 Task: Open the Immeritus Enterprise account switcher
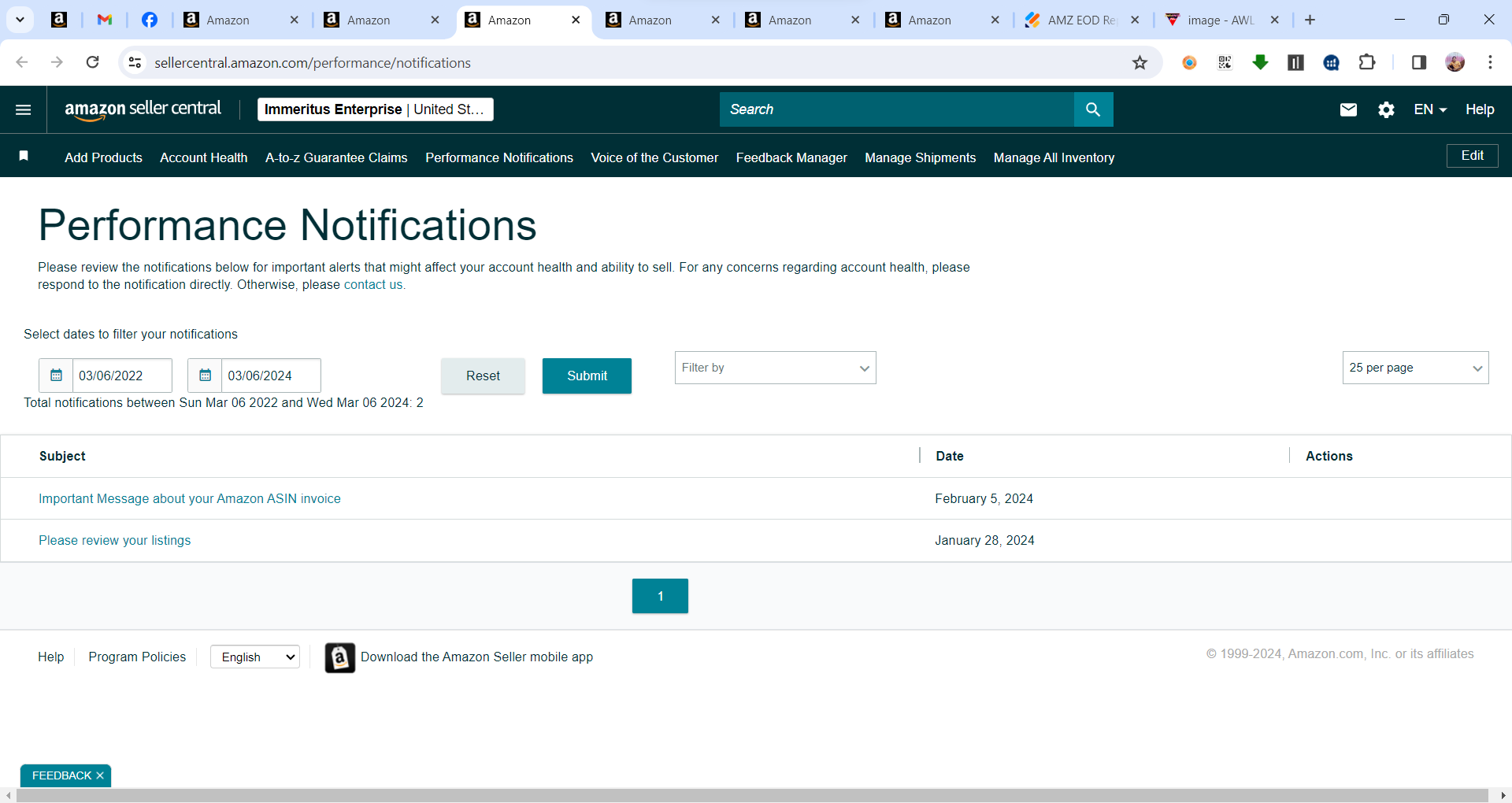point(375,109)
